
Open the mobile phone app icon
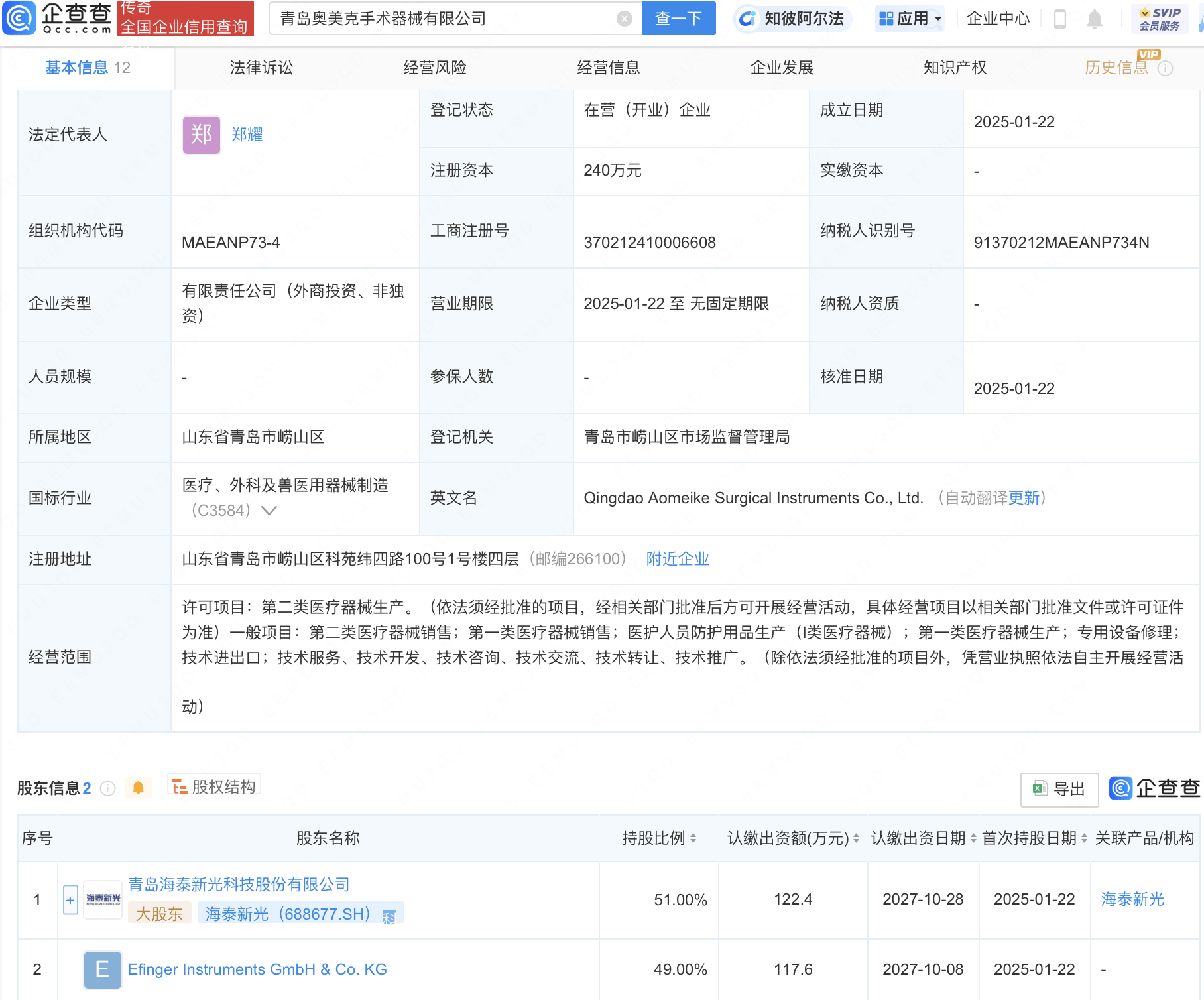(x=1059, y=19)
